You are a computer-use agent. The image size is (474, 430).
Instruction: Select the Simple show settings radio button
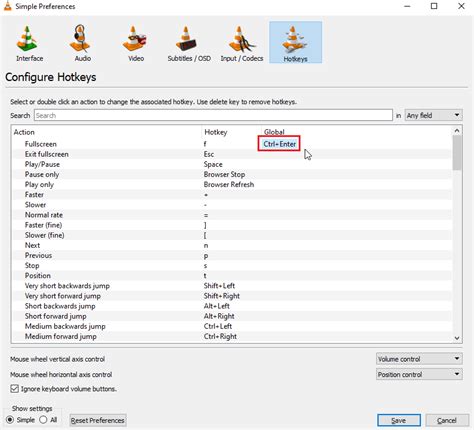click(x=10, y=420)
